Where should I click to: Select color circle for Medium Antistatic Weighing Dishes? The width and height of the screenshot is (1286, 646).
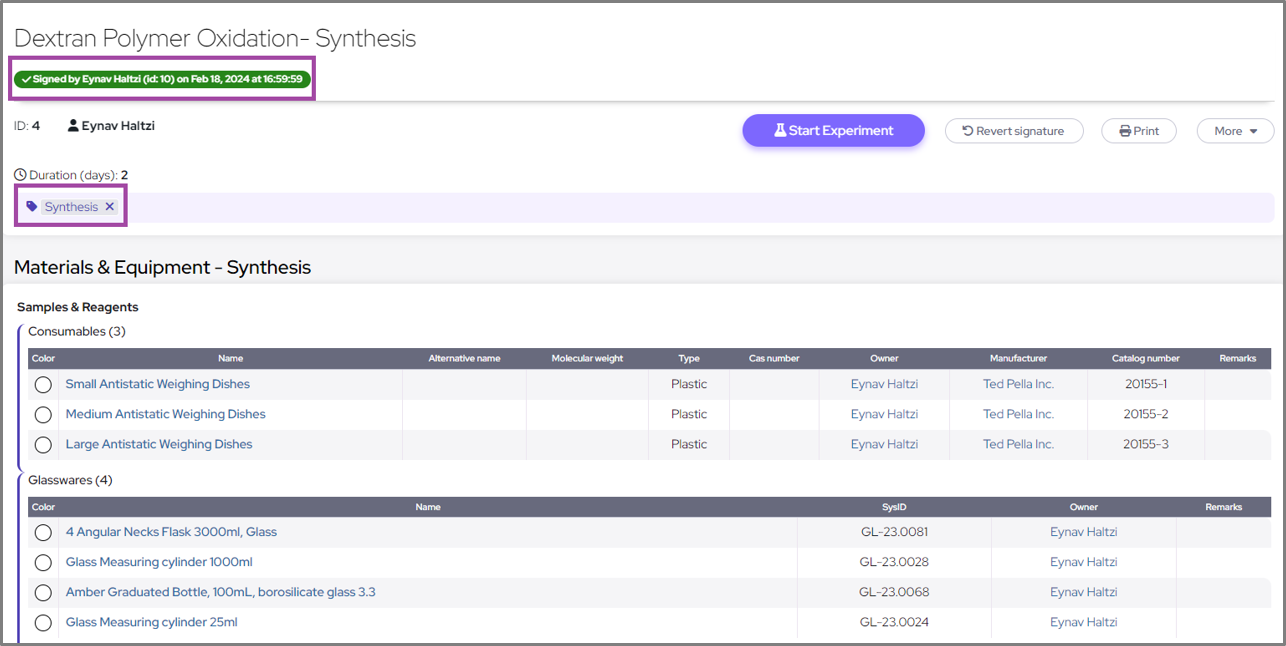pyautogui.click(x=43, y=415)
